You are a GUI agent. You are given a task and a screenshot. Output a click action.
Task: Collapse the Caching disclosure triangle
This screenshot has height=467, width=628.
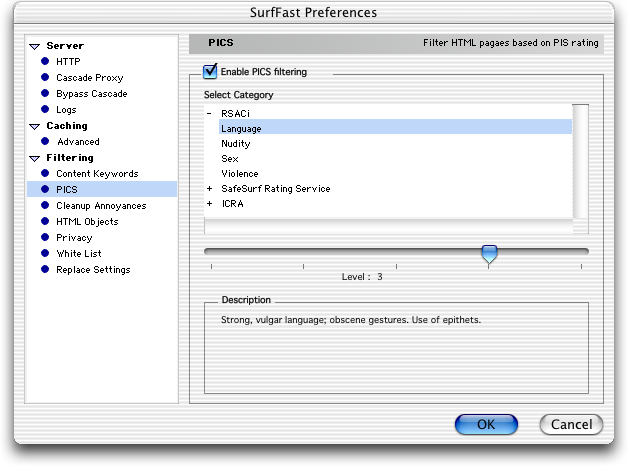[x=35, y=127]
